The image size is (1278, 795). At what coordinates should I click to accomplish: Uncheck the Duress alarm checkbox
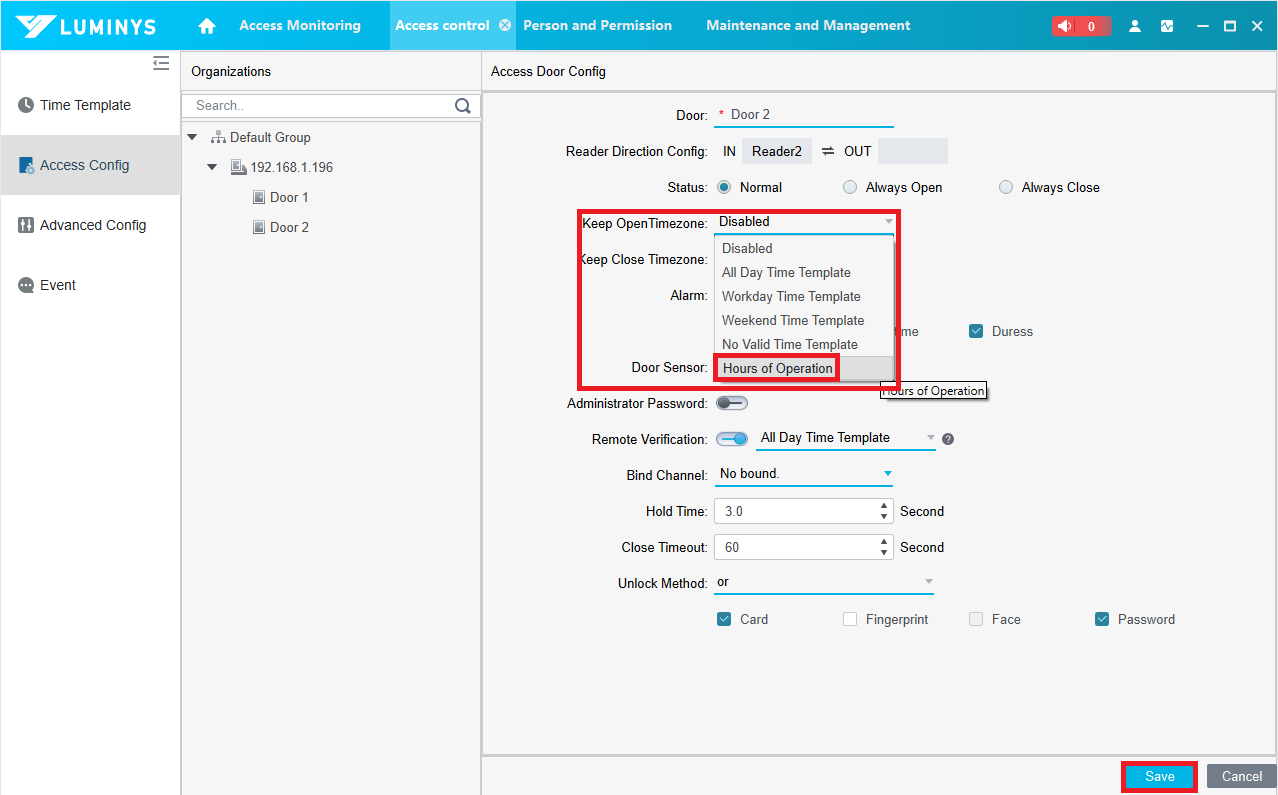(976, 331)
